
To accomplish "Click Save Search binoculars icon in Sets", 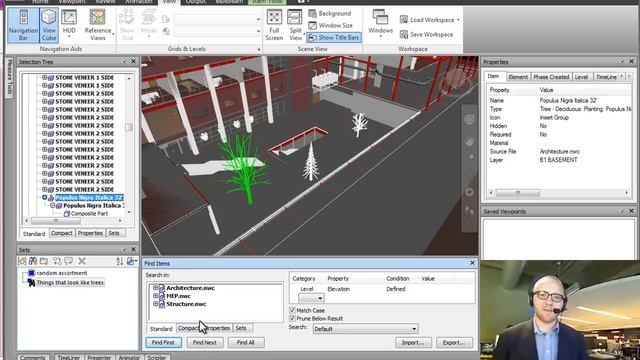I will [x=33, y=261].
